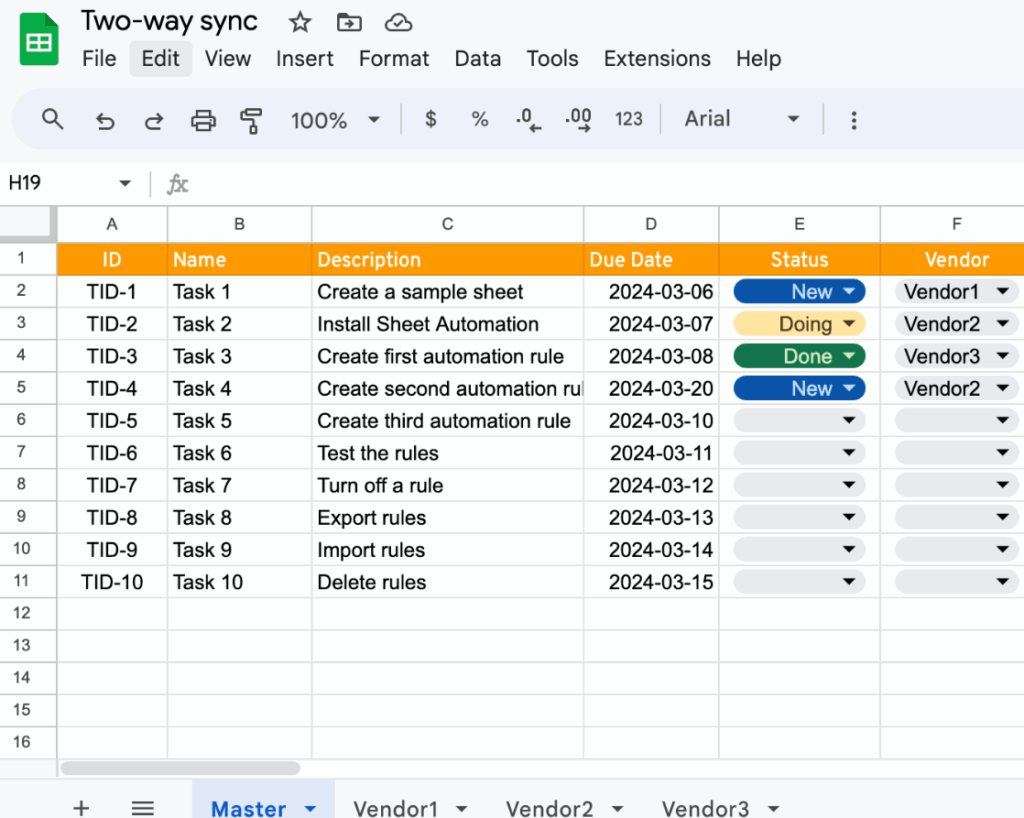Add a new sheet with the plus button
This screenshot has height=818, width=1024.
[x=81, y=807]
